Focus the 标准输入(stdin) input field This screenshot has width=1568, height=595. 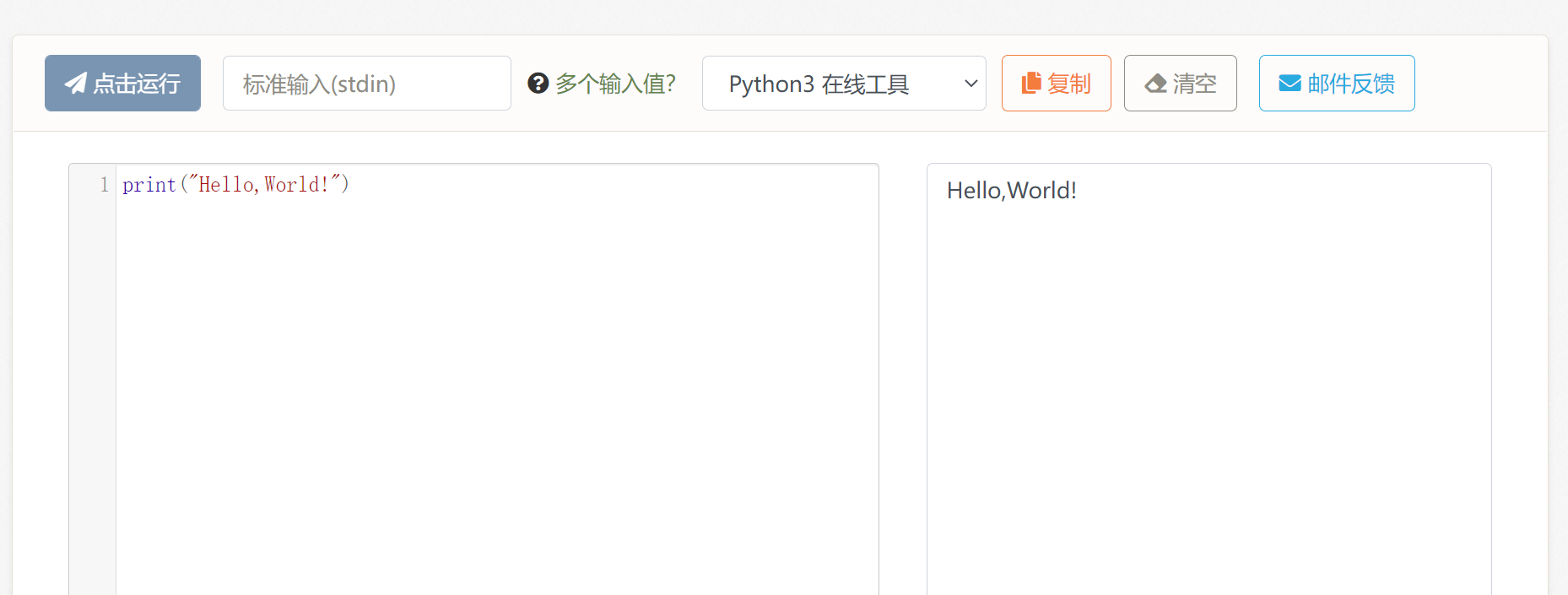[366, 84]
